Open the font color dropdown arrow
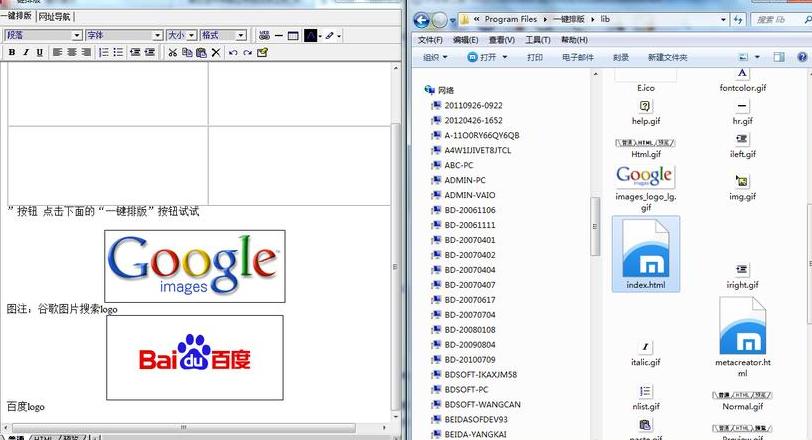The width and height of the screenshot is (812, 440). coord(320,36)
